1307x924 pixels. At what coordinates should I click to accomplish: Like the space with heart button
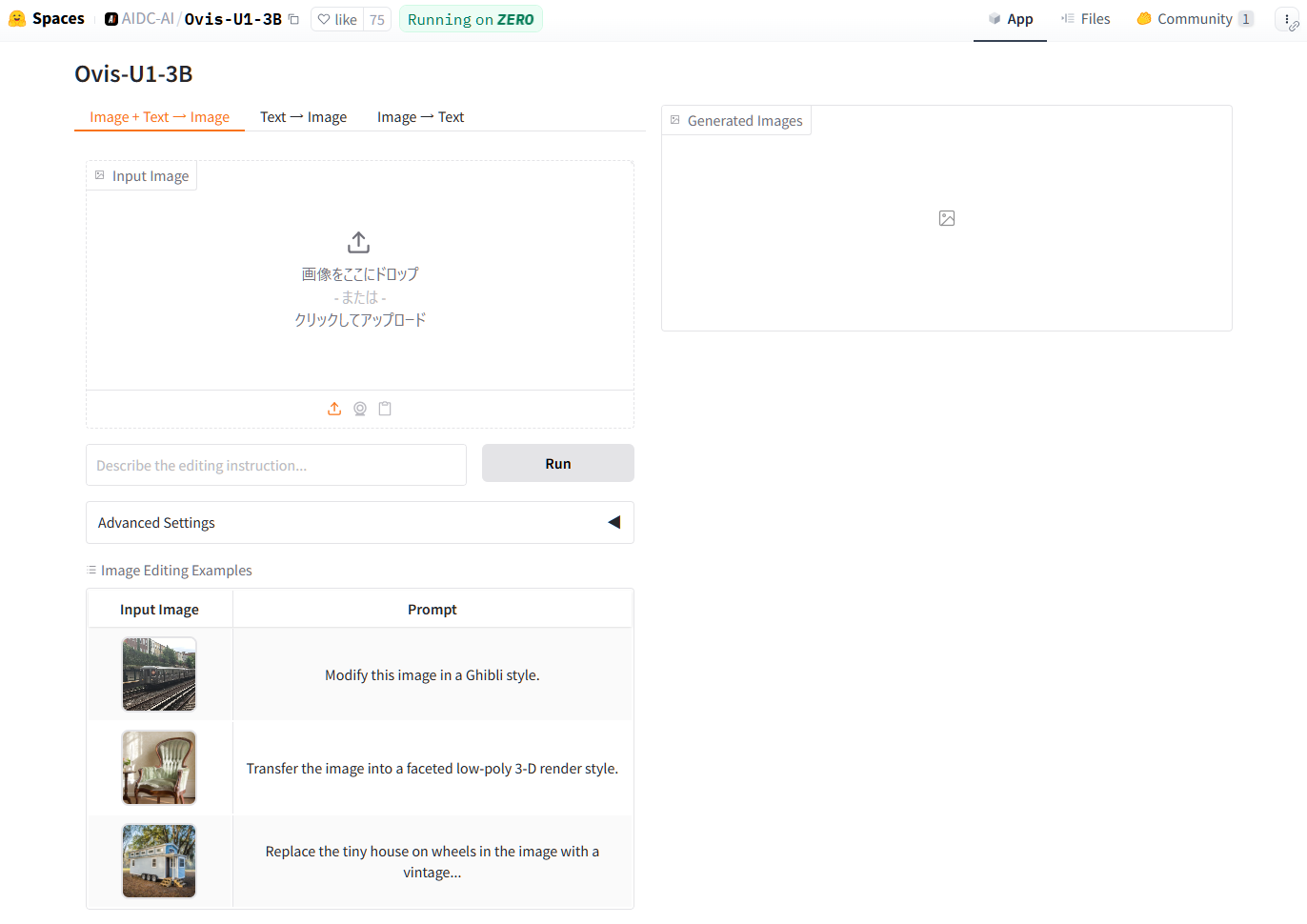[x=336, y=19]
